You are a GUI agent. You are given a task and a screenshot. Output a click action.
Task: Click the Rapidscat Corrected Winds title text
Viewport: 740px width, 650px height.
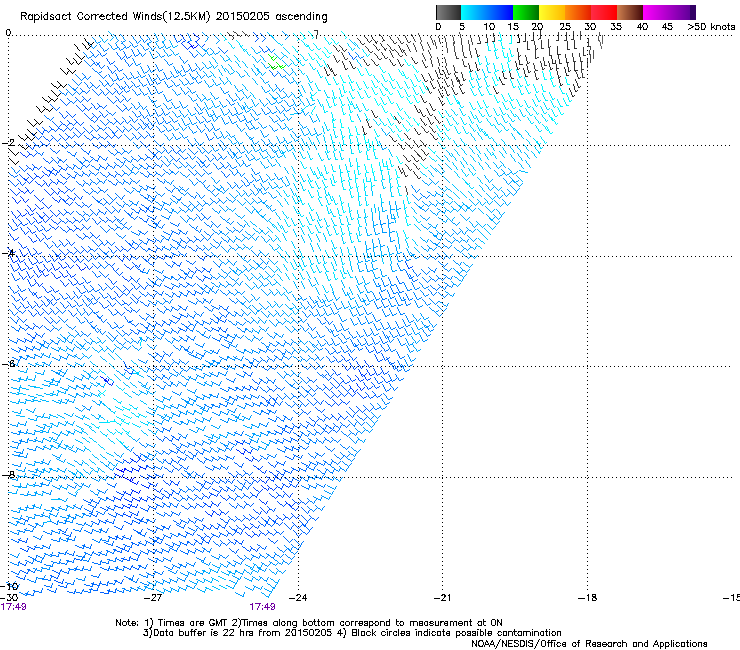174,16
